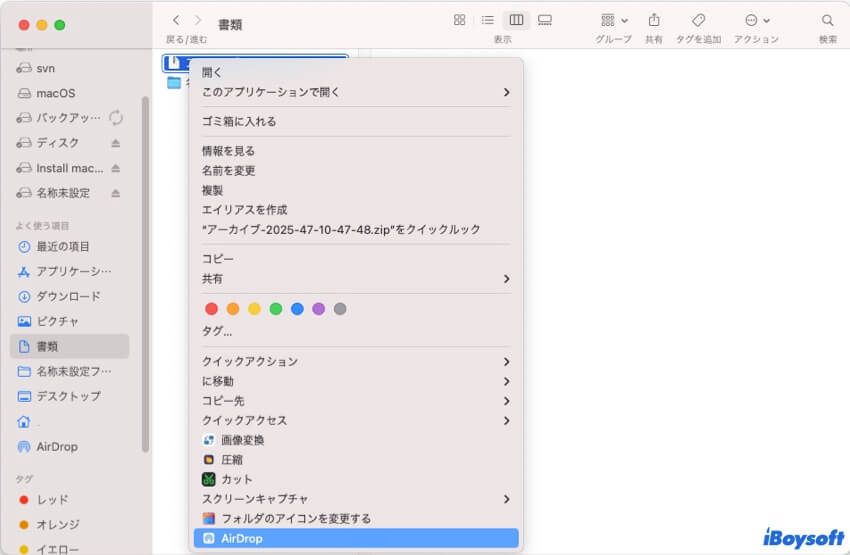The height and width of the screenshot is (555, 850).
Task: Choose フォルダのアイコンを変更する entry
Action: (x=356, y=519)
